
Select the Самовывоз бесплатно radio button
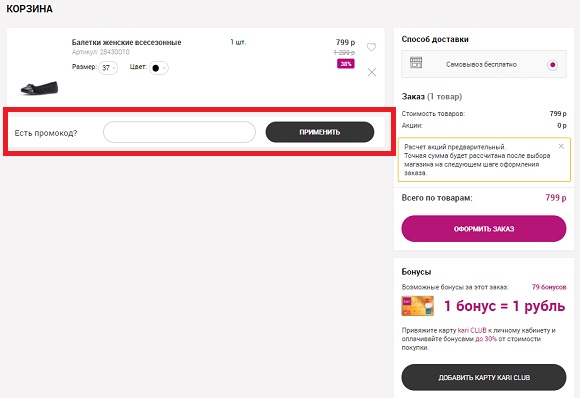tap(553, 65)
